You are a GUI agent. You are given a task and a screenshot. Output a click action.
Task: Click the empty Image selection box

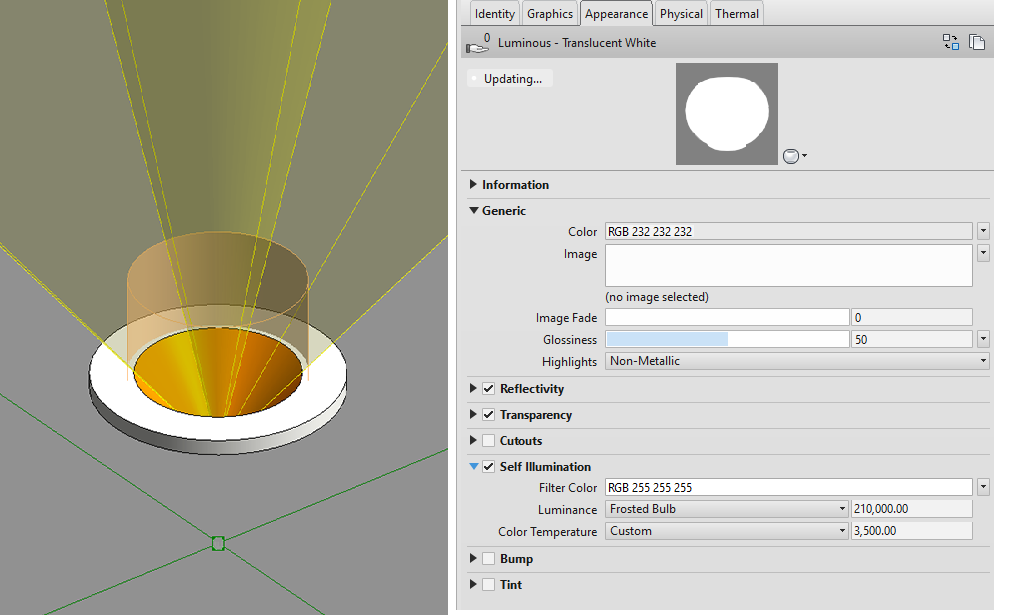pos(788,265)
